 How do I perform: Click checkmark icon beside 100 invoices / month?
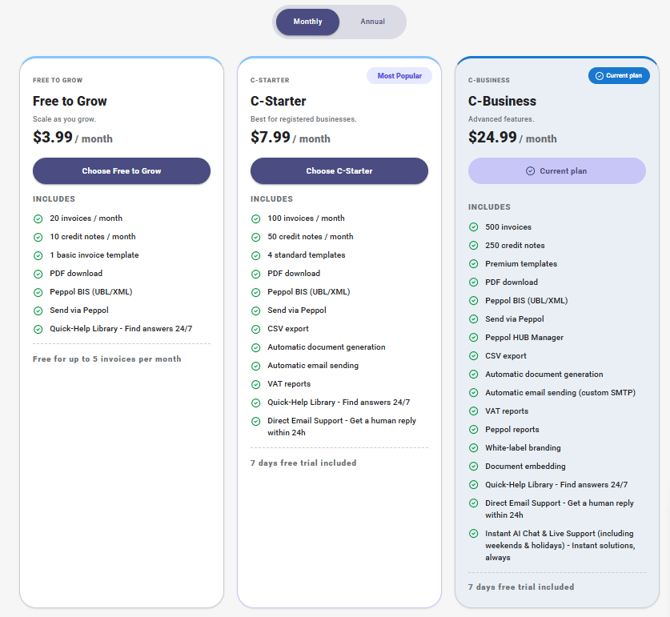(256, 218)
